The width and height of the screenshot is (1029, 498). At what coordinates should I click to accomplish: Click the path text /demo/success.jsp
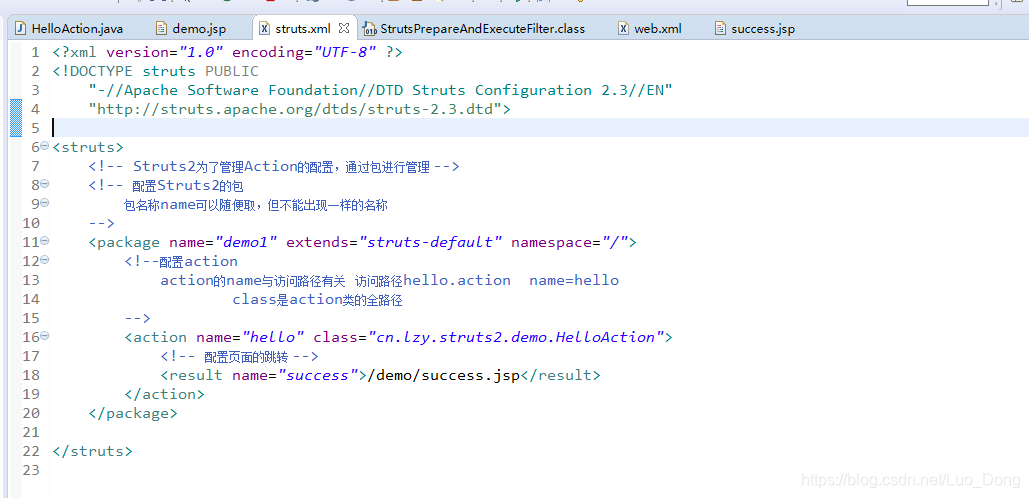(x=444, y=375)
